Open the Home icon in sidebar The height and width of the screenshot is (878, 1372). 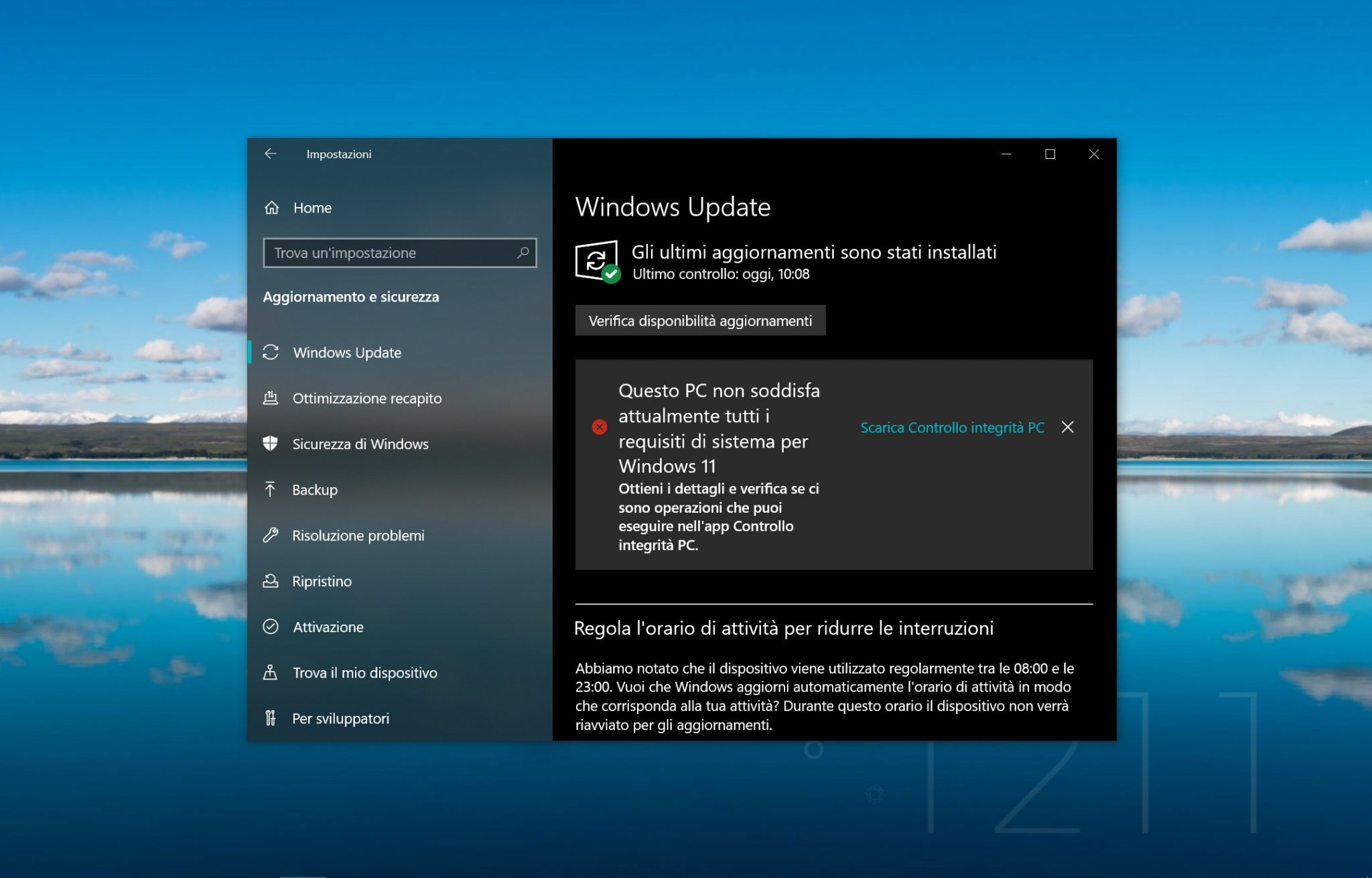point(271,208)
